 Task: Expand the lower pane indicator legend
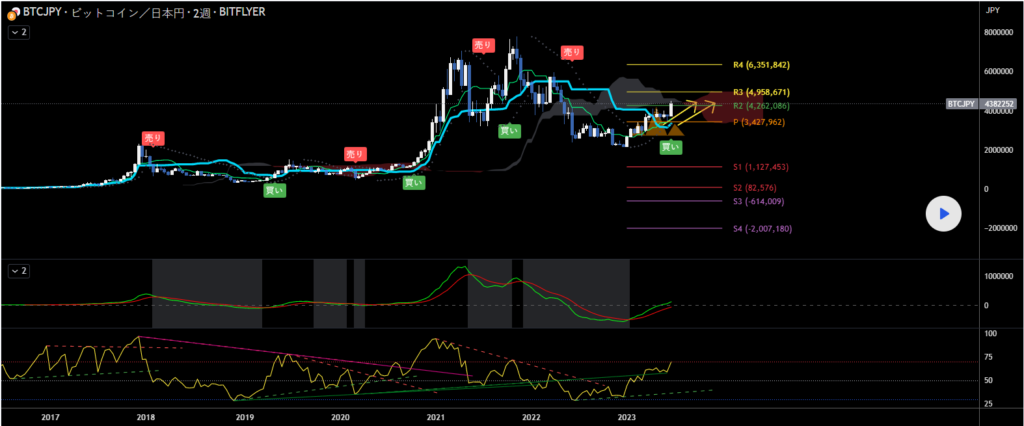[x=18, y=271]
